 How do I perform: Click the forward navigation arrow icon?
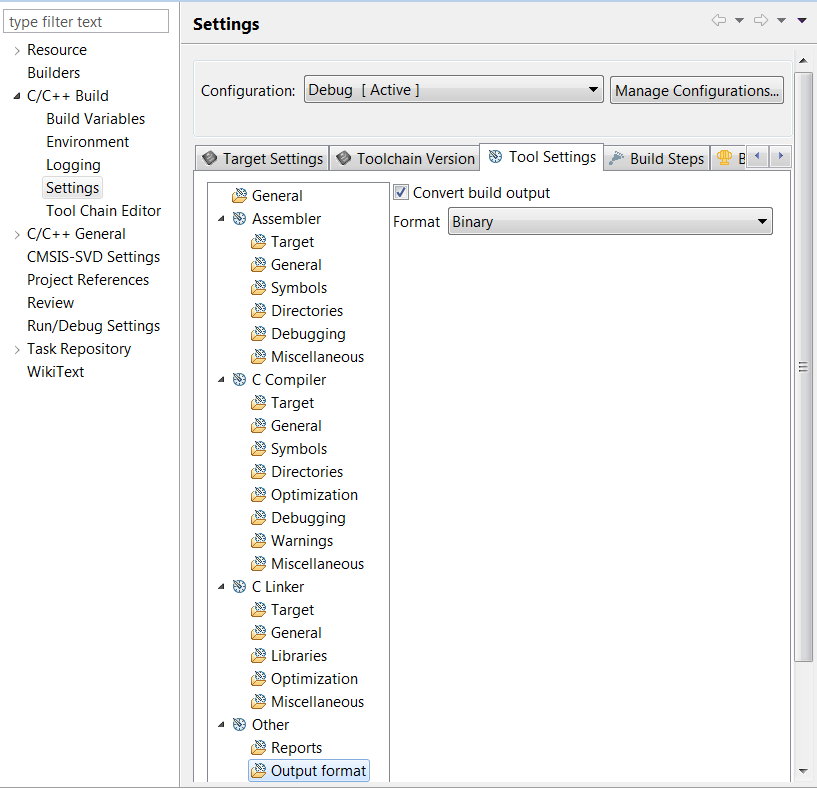coord(760,21)
